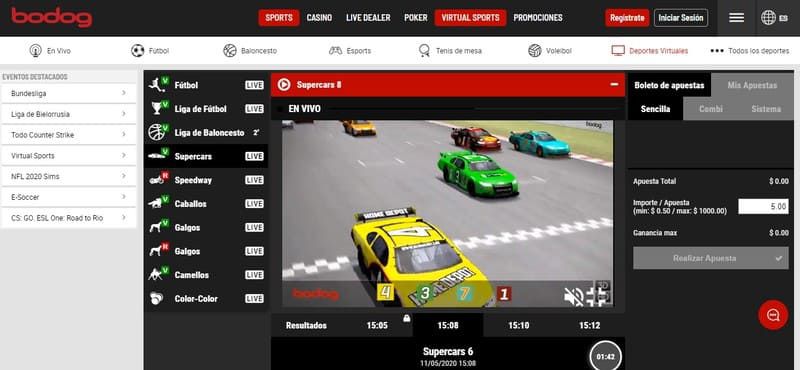This screenshot has width=800, height=370.
Task: Select Sencilla bet type tab
Action: (655, 109)
